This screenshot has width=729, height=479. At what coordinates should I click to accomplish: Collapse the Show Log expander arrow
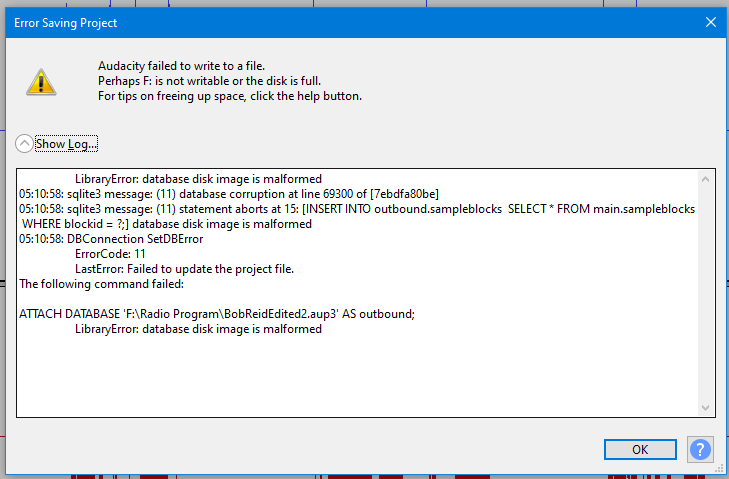24,143
